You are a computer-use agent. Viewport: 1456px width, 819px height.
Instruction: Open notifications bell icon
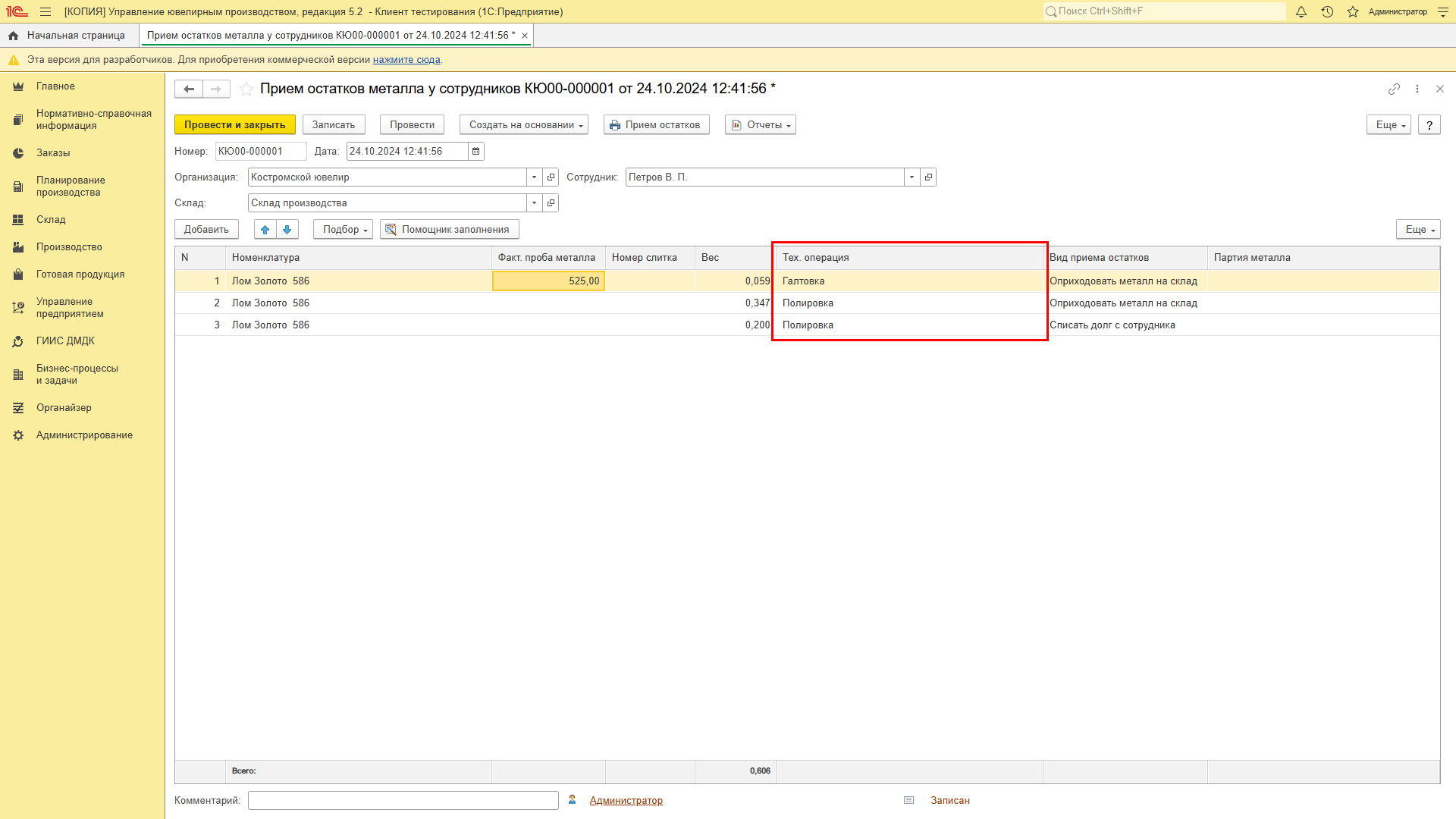point(1301,12)
